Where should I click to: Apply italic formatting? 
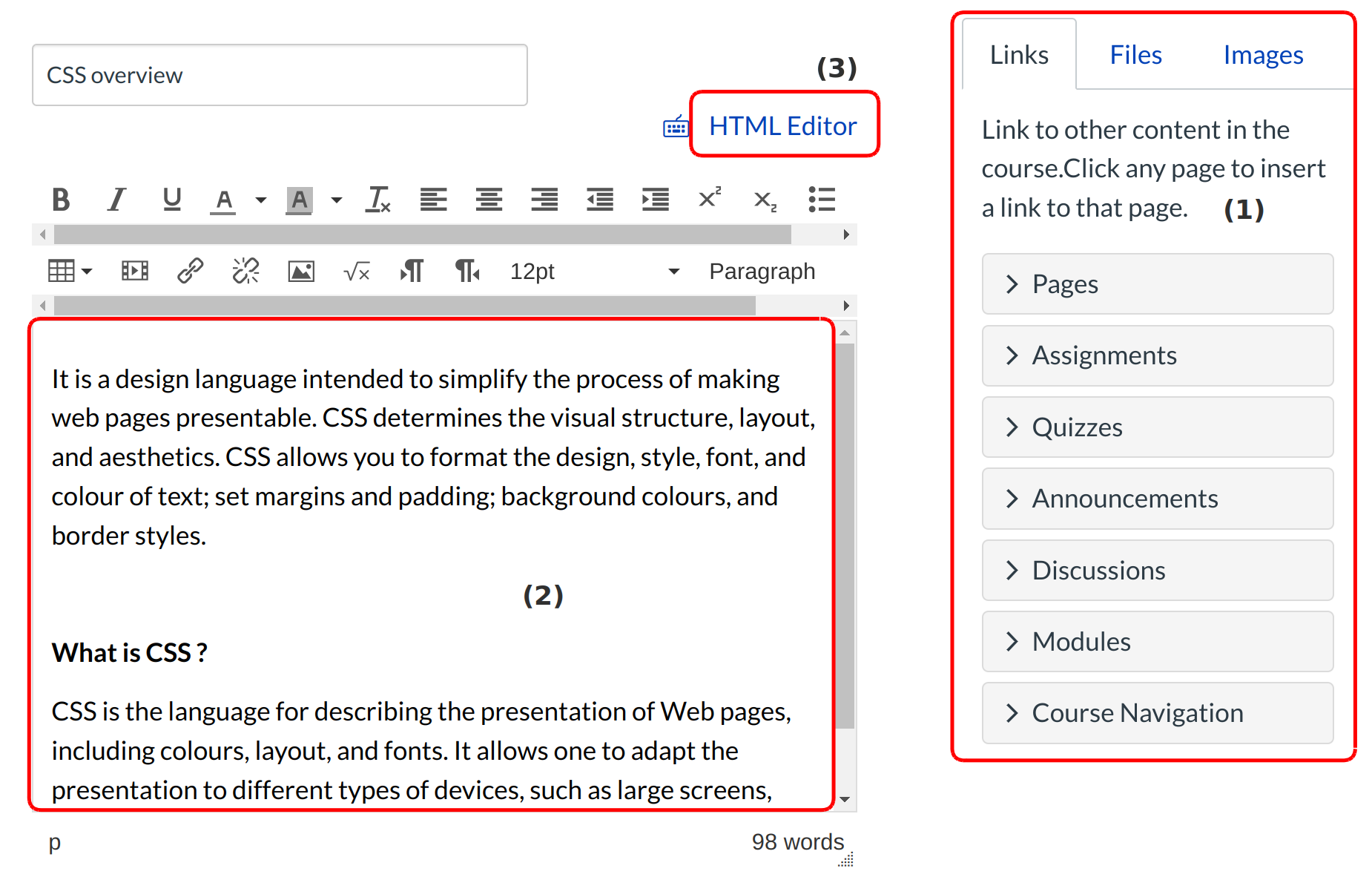116,200
